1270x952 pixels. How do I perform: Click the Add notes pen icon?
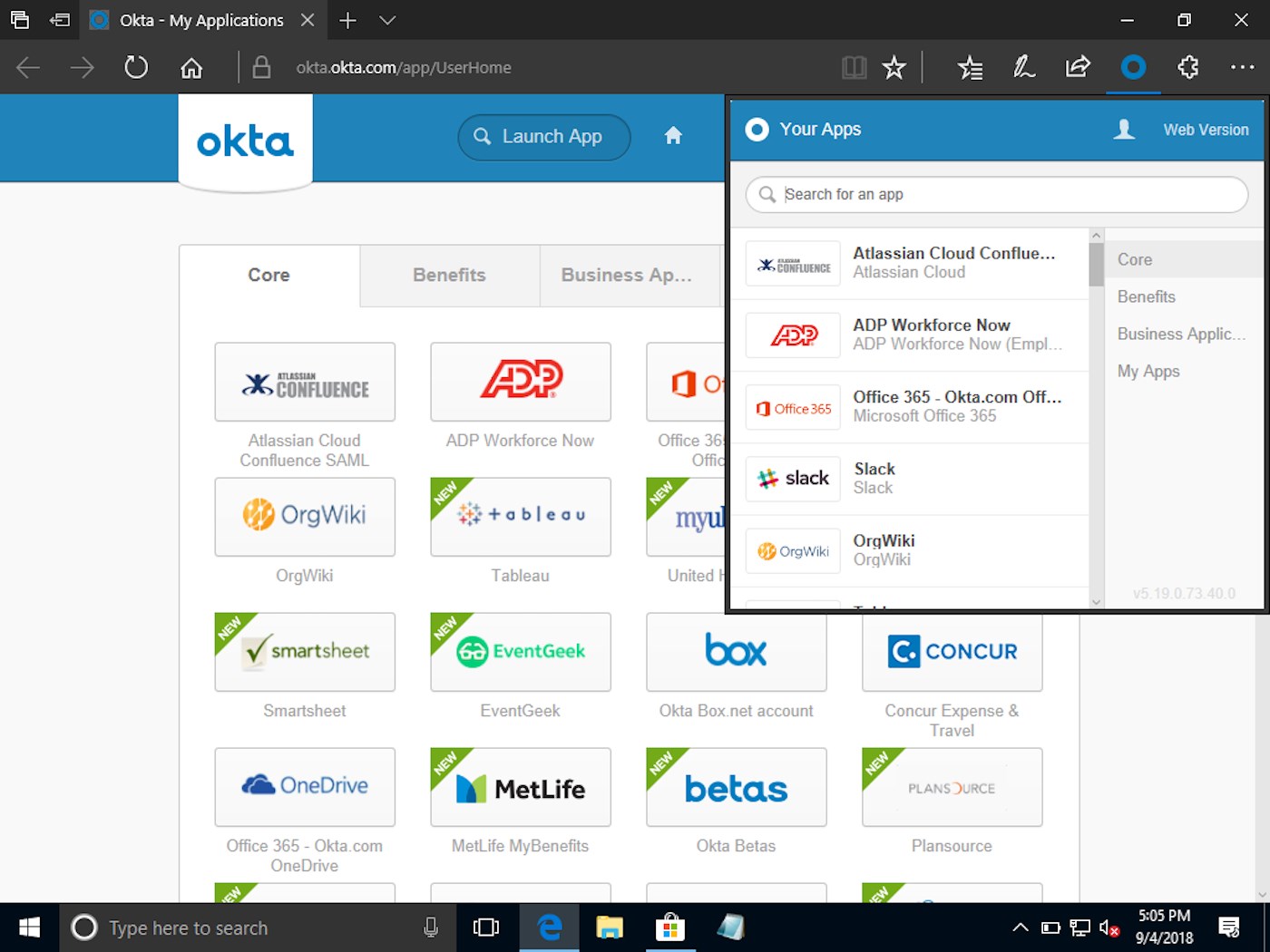1024,67
